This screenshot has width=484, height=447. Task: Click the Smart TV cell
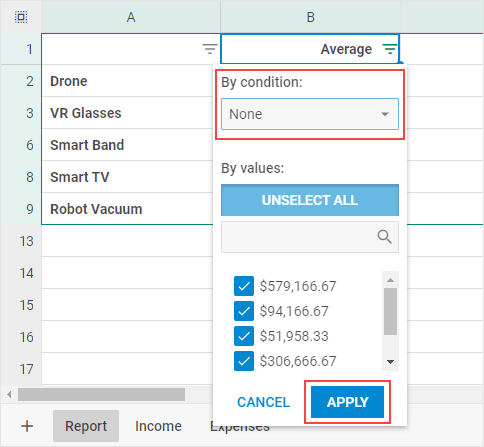point(127,177)
